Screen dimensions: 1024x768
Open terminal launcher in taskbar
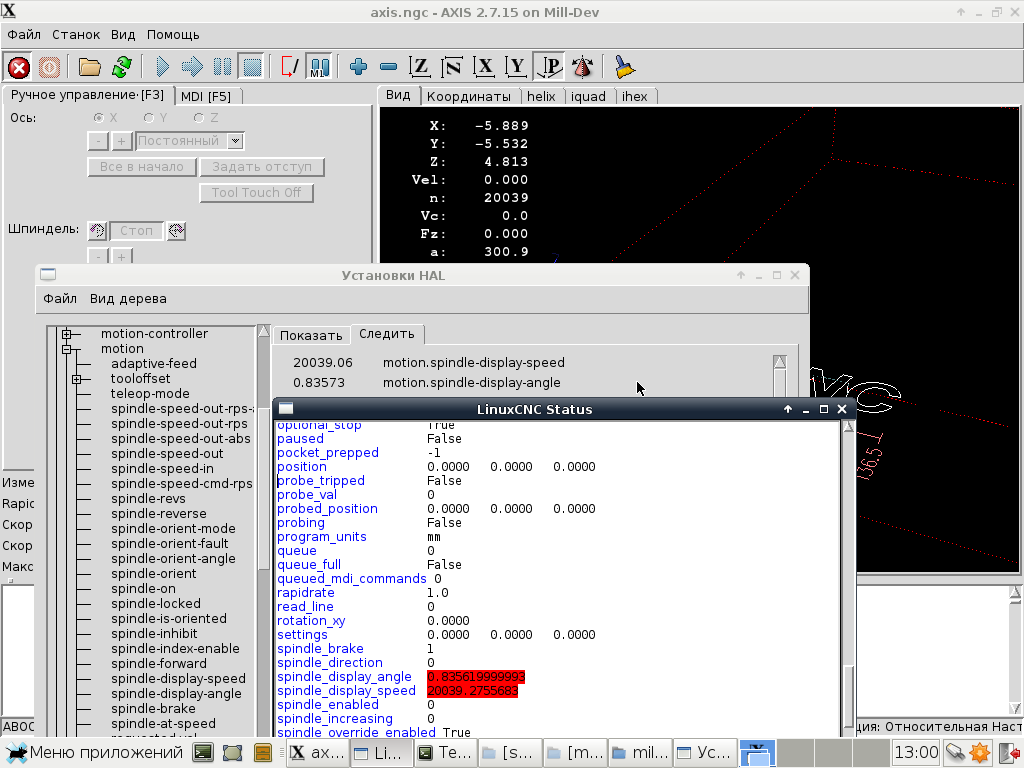click(203, 753)
